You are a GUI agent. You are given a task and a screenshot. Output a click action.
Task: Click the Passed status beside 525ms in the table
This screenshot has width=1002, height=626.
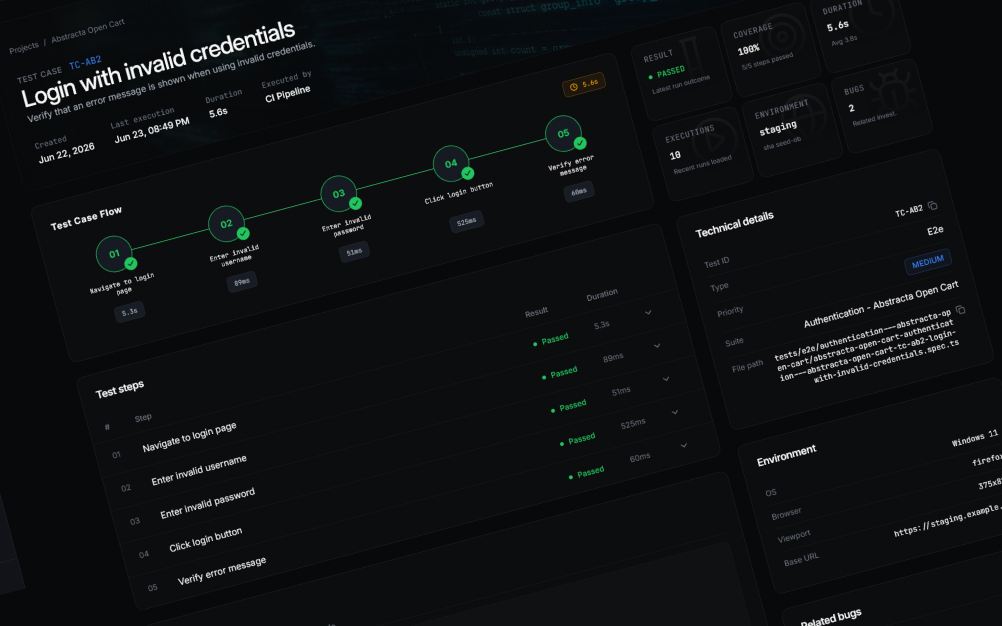pyautogui.click(x=578, y=439)
